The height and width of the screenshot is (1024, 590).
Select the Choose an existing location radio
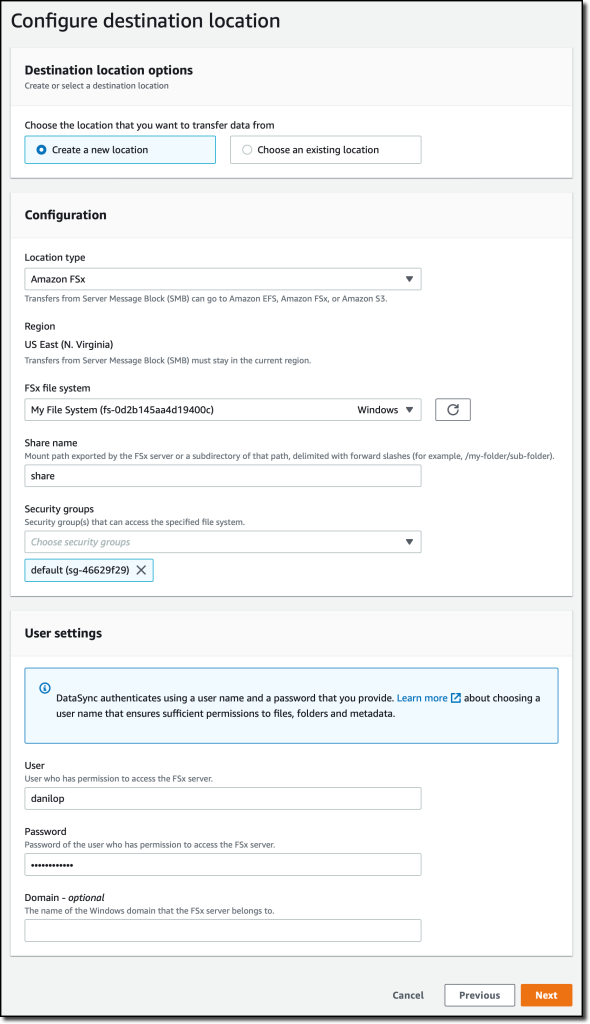point(247,150)
